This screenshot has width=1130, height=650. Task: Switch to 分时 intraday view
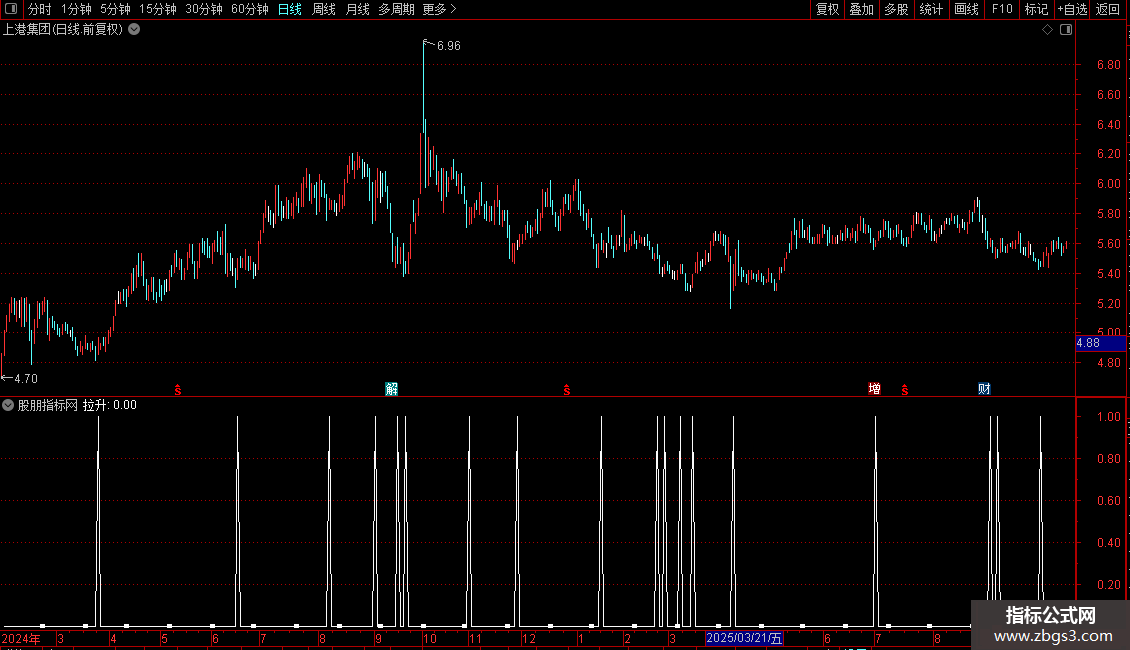(40, 9)
